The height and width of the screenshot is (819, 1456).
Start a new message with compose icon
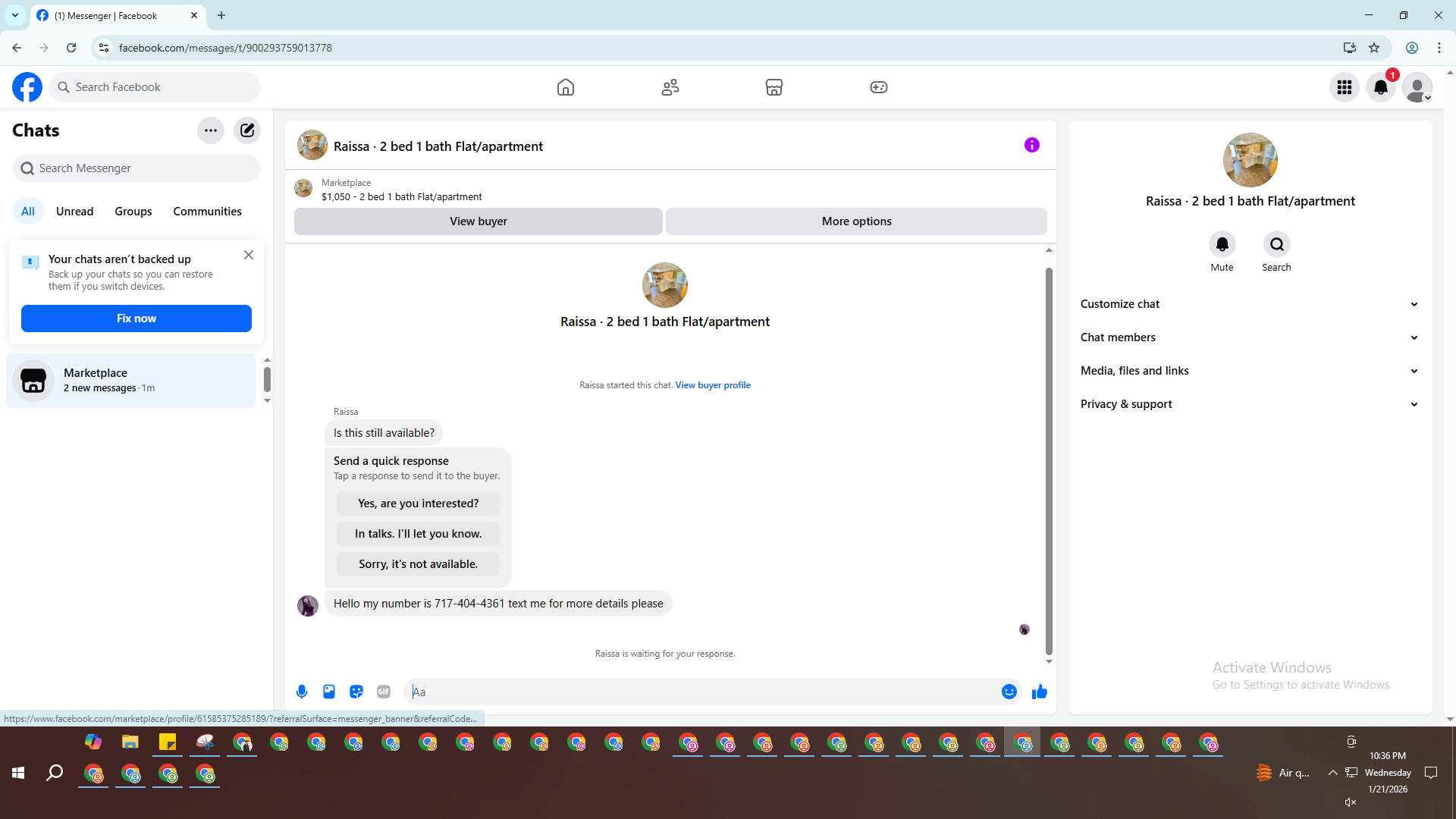tap(247, 130)
